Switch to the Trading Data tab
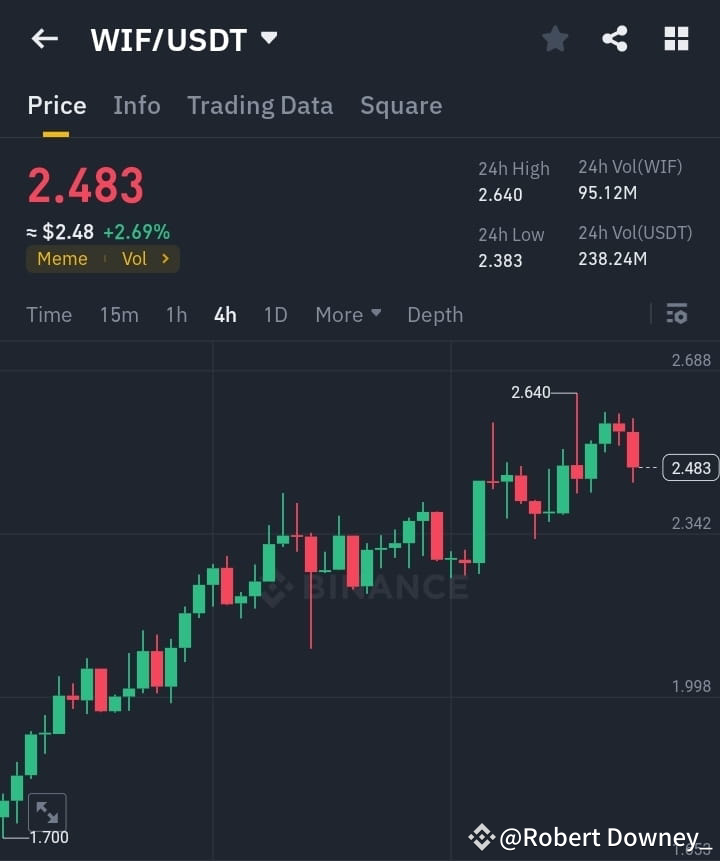This screenshot has width=720, height=861. point(260,105)
